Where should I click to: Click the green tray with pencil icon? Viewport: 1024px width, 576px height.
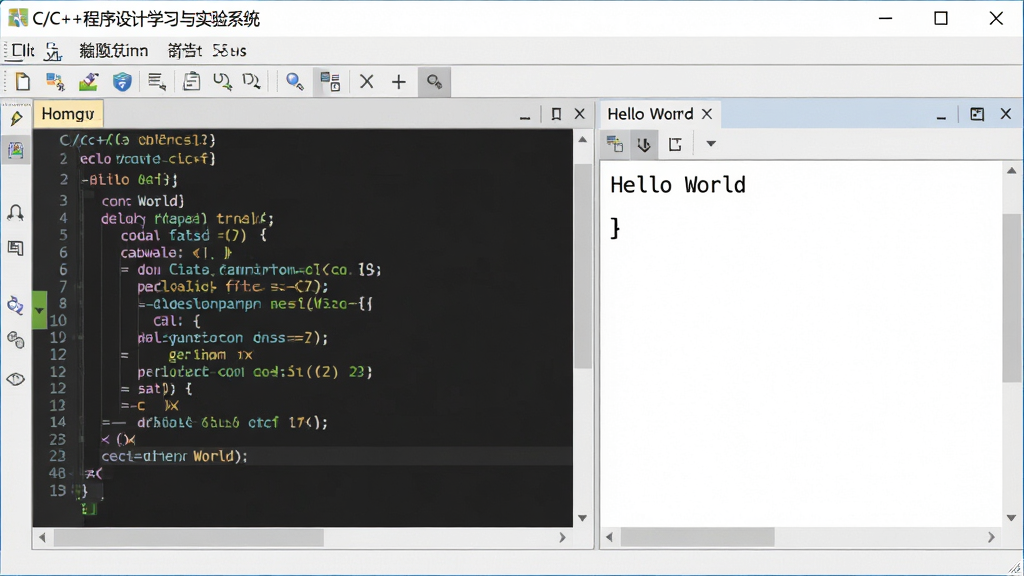[88, 82]
